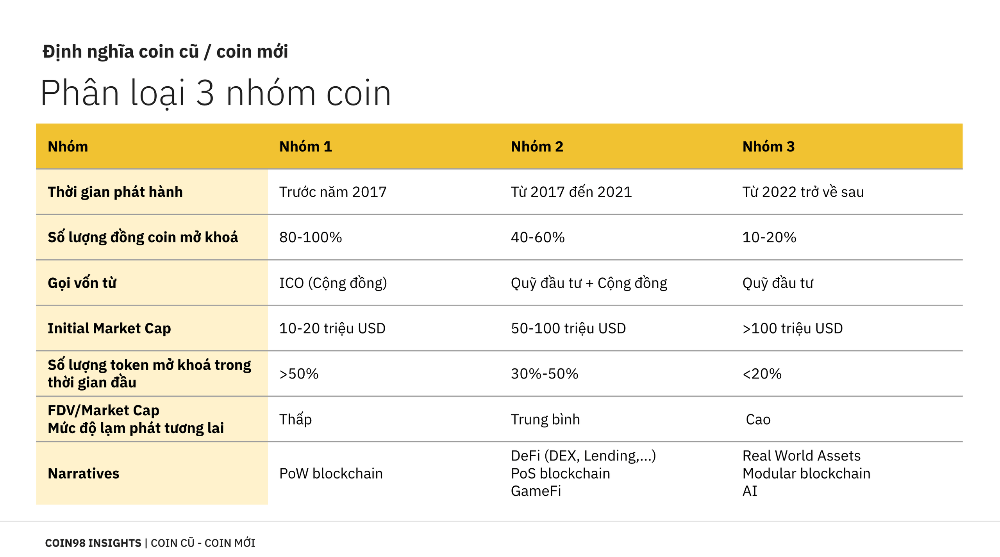Select the 'Narratives' row label
Screen dimensions: 1000x557
click(x=83, y=473)
